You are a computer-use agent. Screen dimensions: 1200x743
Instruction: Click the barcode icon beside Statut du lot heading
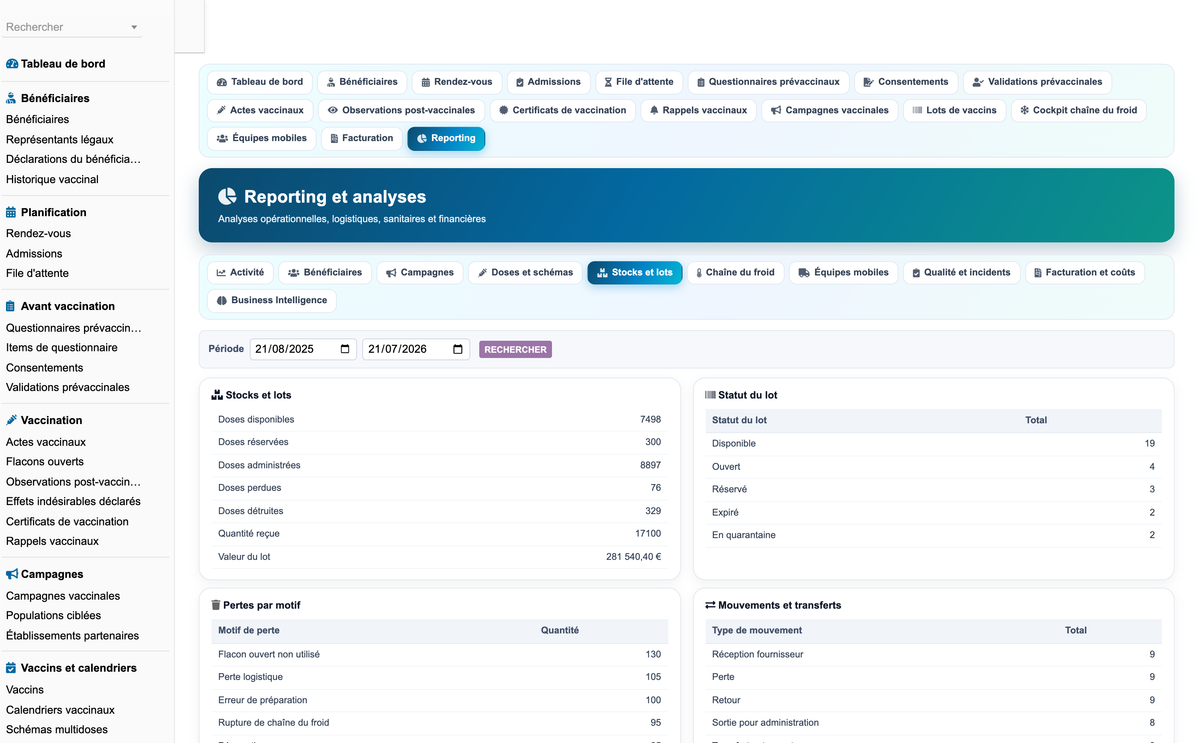(x=710, y=395)
